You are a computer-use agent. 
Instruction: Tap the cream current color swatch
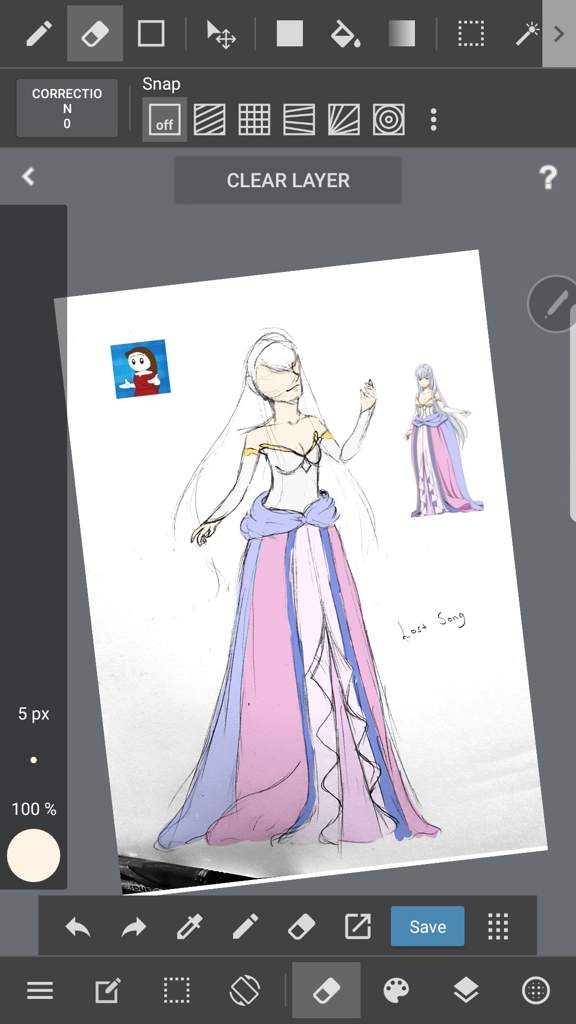33,856
